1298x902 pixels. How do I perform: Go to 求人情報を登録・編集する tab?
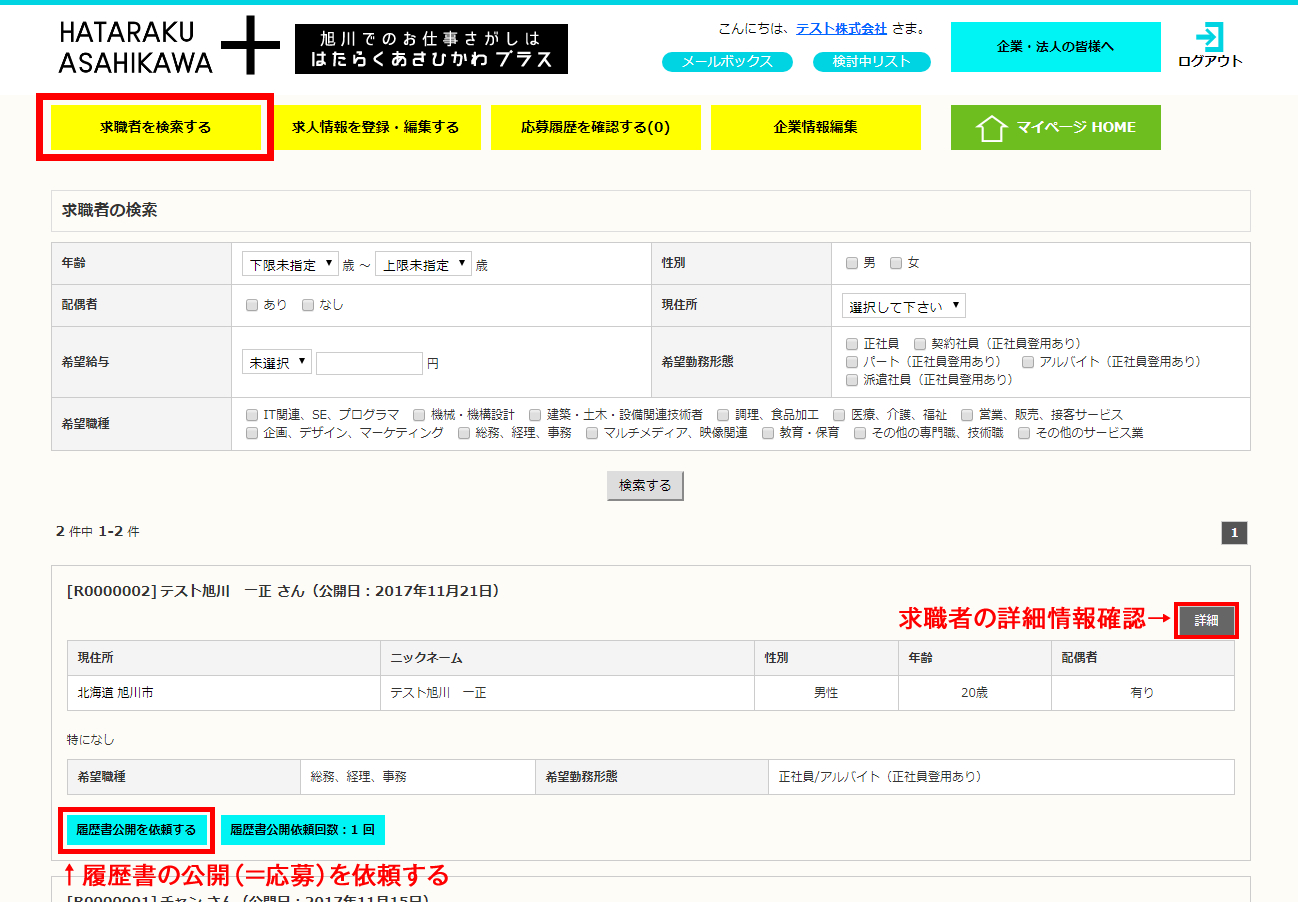375,127
